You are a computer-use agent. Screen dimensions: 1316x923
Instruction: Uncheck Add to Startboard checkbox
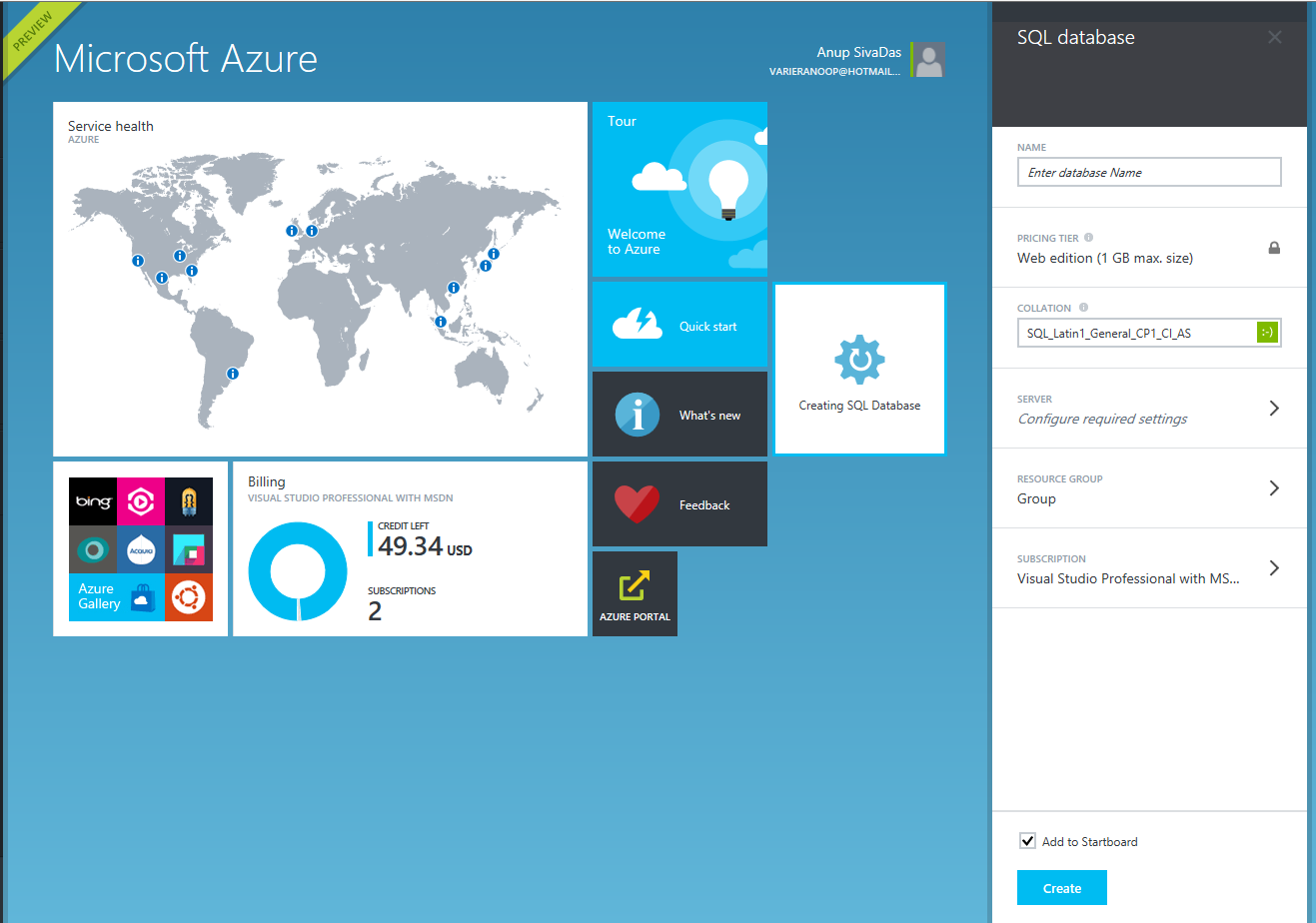1027,841
